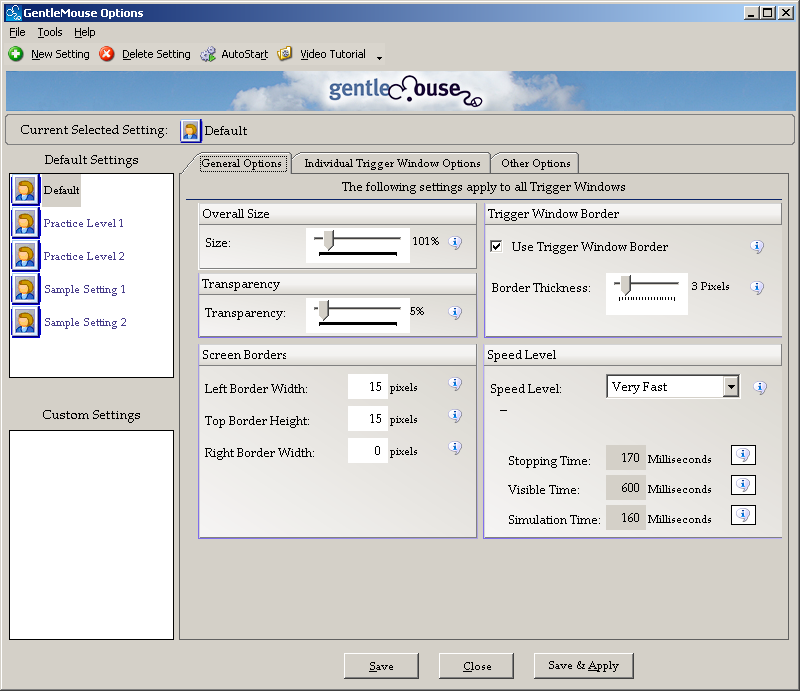The height and width of the screenshot is (691, 800).
Task: Click the info icon for Use Trigger Window Border
Action: (757, 246)
